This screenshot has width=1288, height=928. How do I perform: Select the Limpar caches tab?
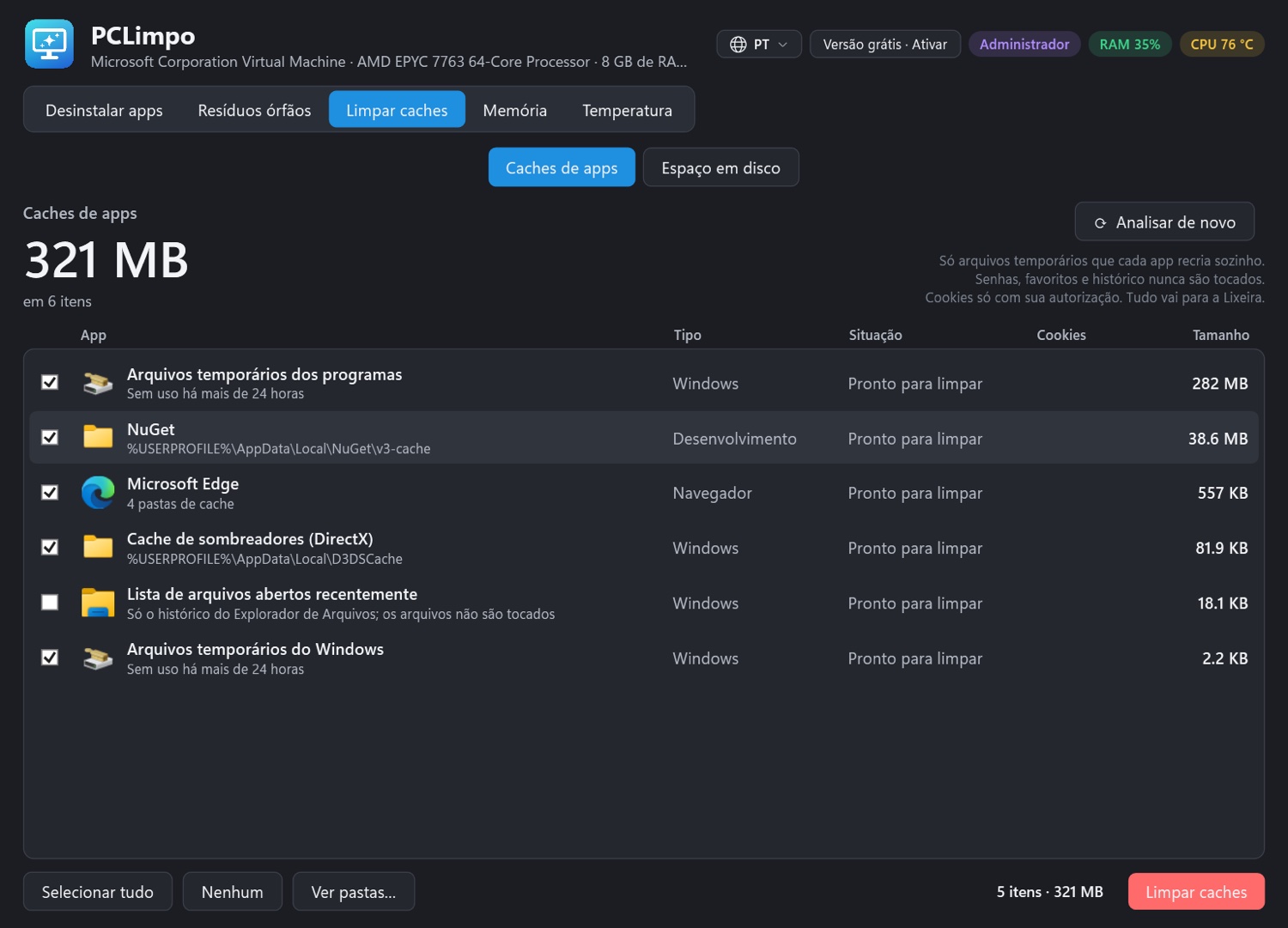coord(397,110)
